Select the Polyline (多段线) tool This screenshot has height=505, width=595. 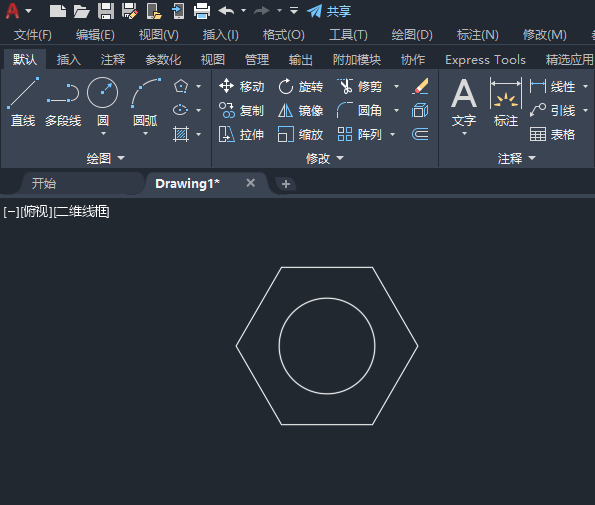click(63, 101)
